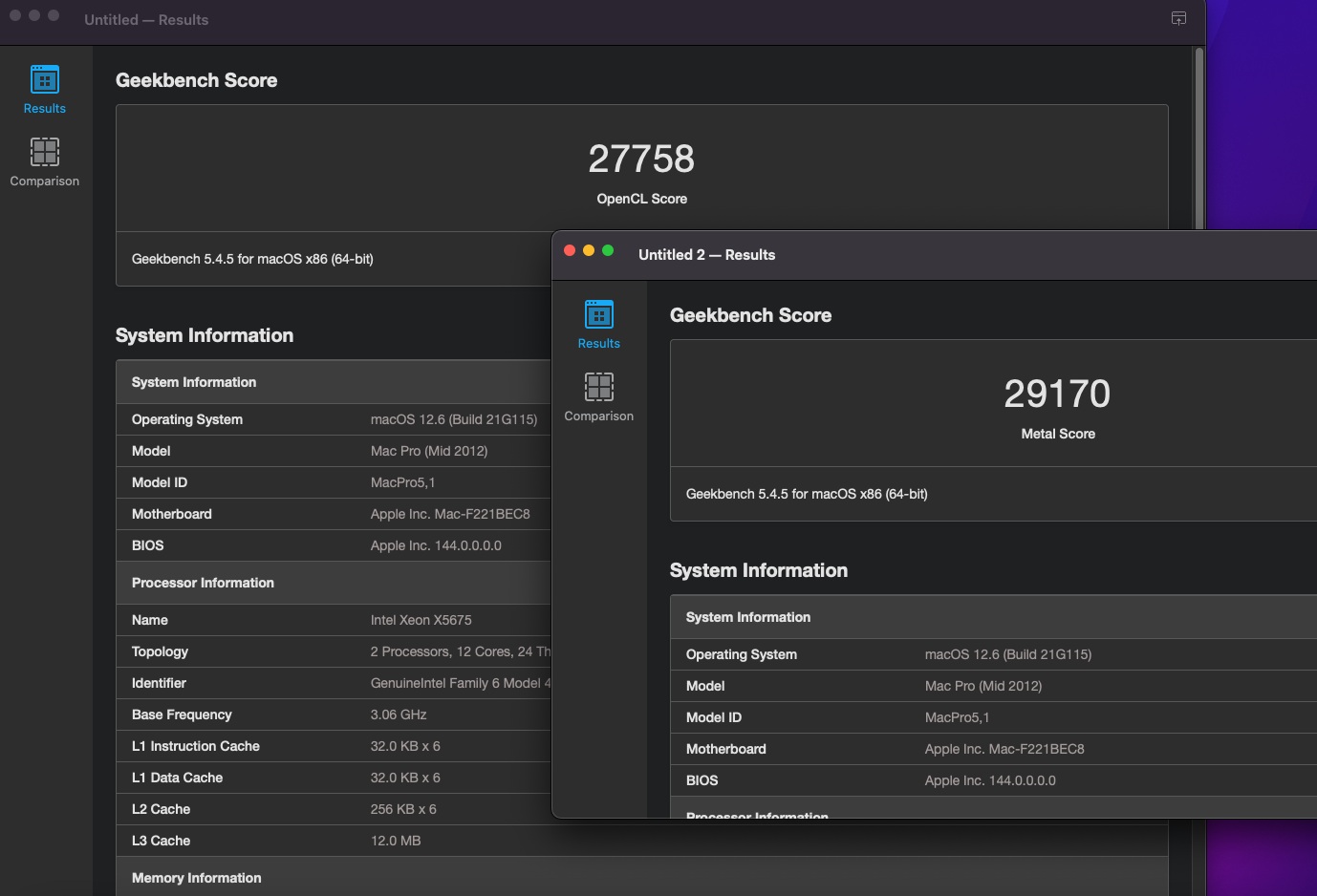
Task: Click the 29170 Metal score value
Action: pyautogui.click(x=1057, y=394)
